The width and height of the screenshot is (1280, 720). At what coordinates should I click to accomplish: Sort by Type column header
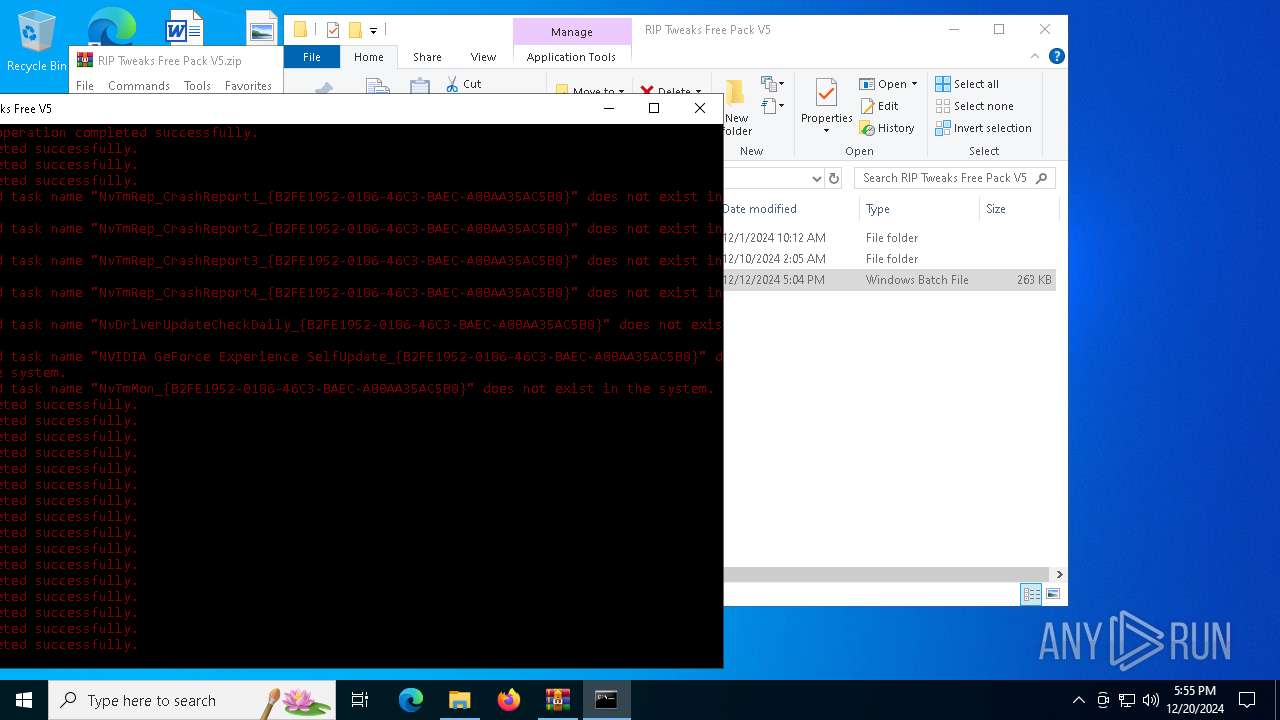pos(919,209)
